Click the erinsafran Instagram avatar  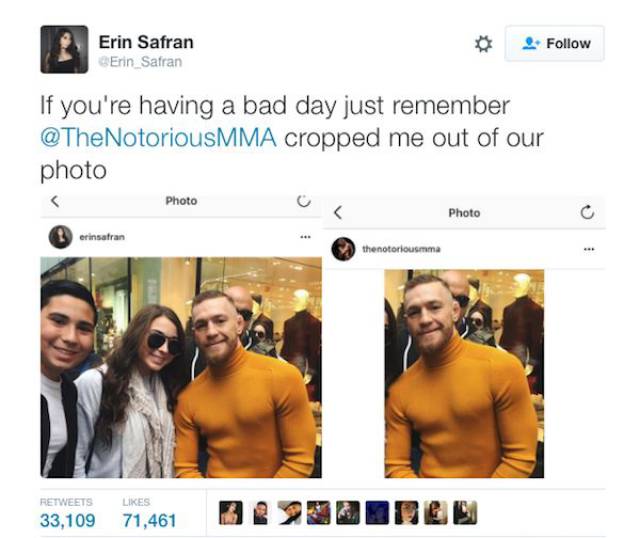coord(60,237)
